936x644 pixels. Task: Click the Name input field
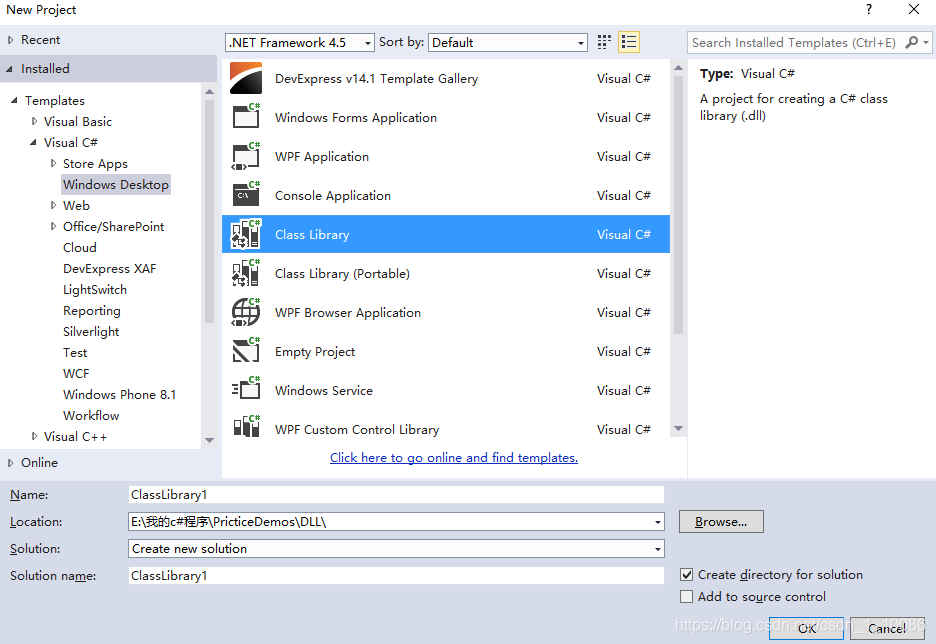pos(396,495)
